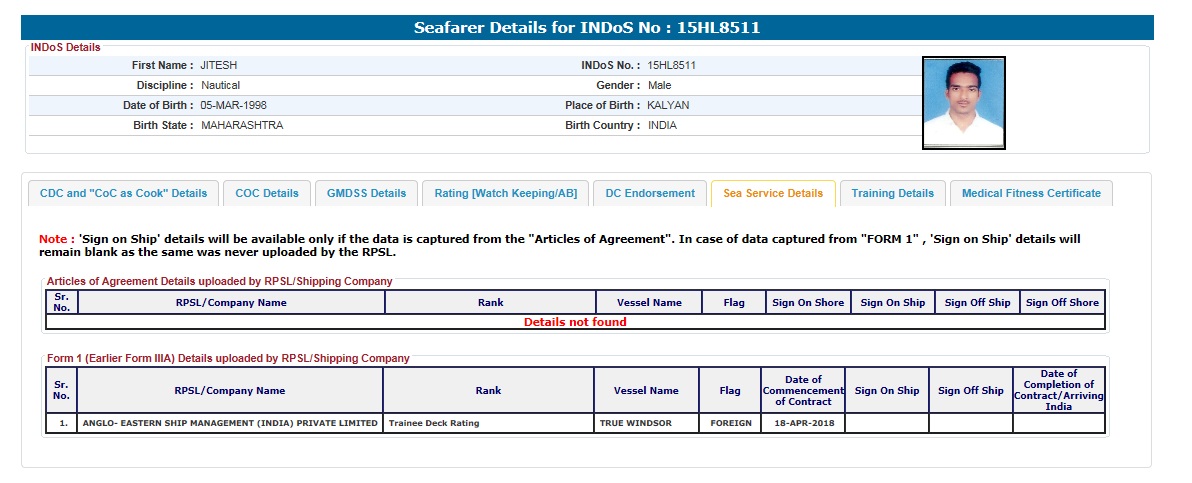
Task: Select the Rating [Watch Keeping/AB] tab
Action: coord(505,194)
